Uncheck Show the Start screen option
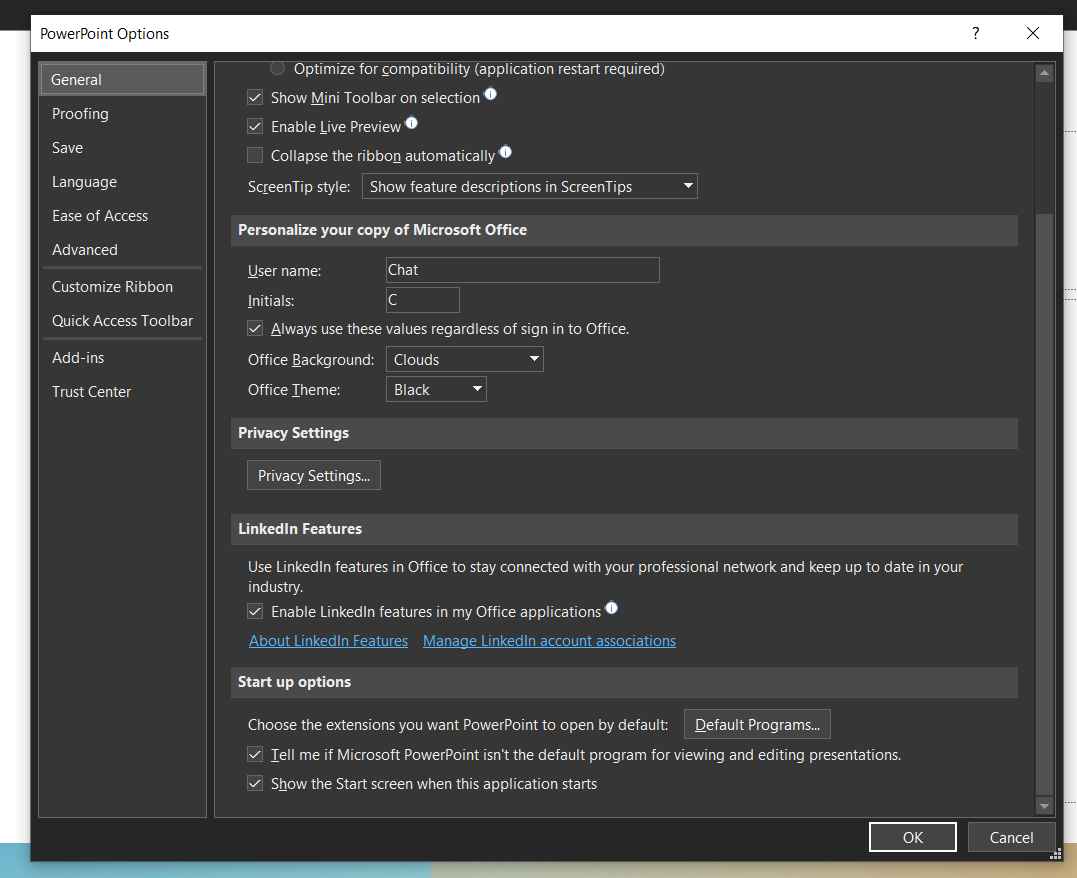The image size is (1077, 878). coord(255,783)
